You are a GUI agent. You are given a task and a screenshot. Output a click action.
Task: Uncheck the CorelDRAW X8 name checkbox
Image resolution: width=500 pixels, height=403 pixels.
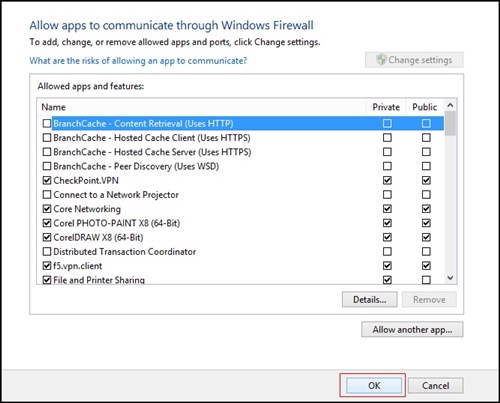[x=47, y=237]
